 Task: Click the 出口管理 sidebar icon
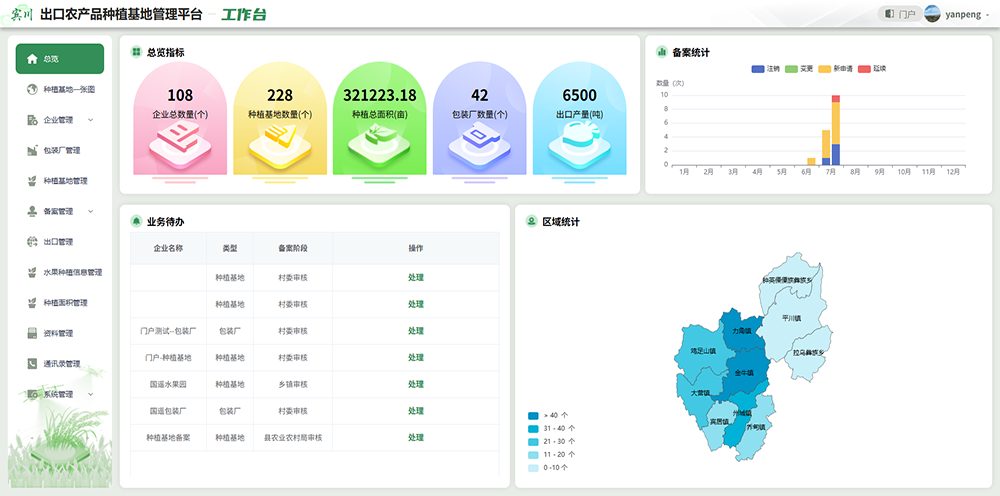[32, 242]
